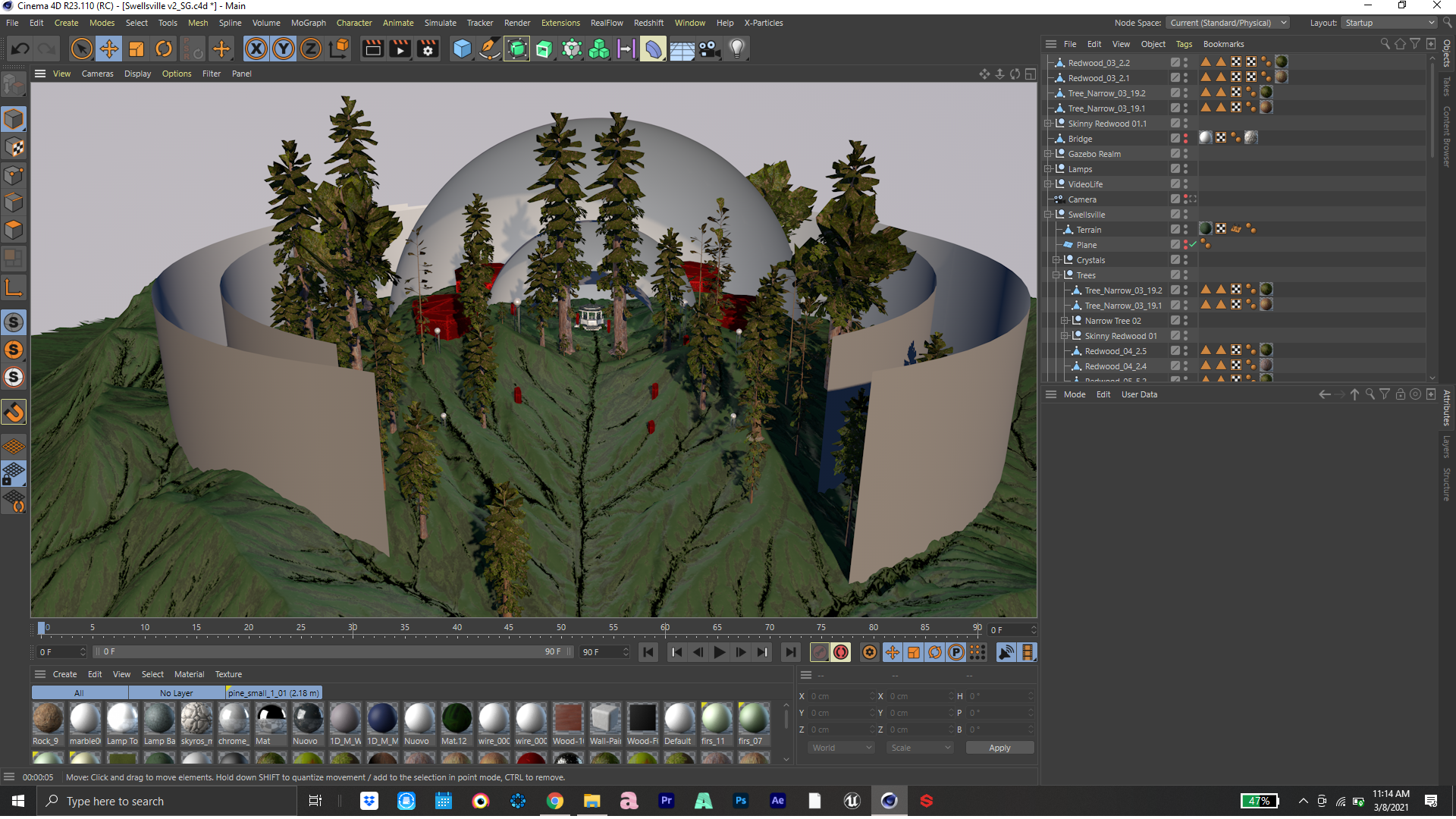Image resolution: width=1456 pixels, height=819 pixels.
Task: Select the Camera object in Object Manager
Action: click(1082, 199)
